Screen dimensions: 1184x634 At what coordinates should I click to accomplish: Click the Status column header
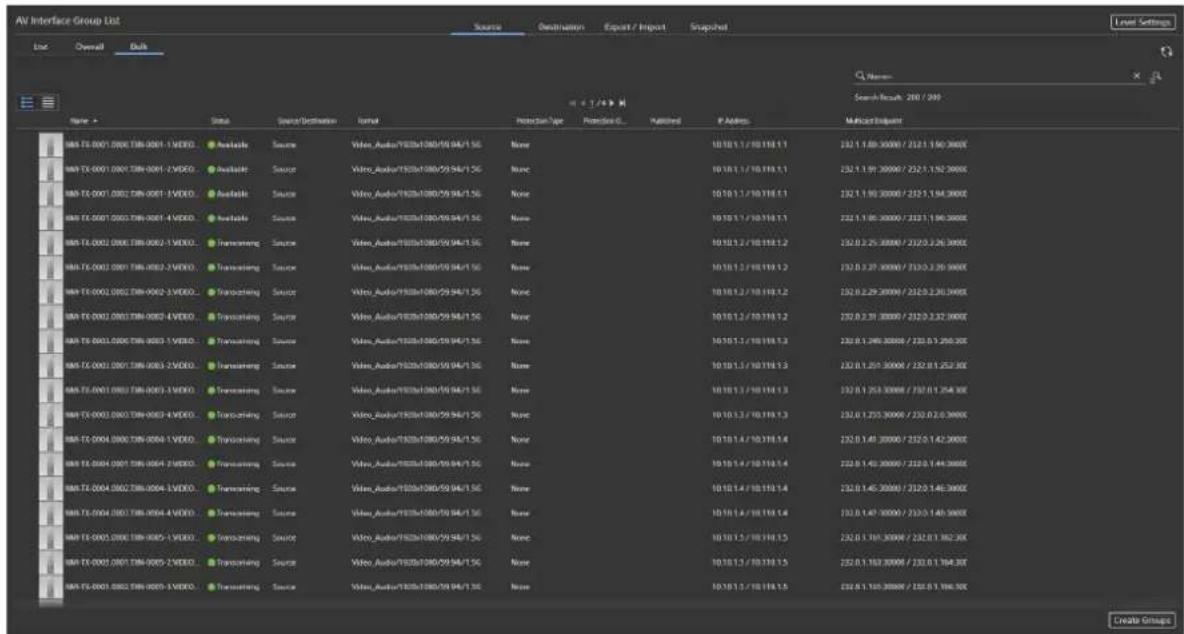coord(220,121)
